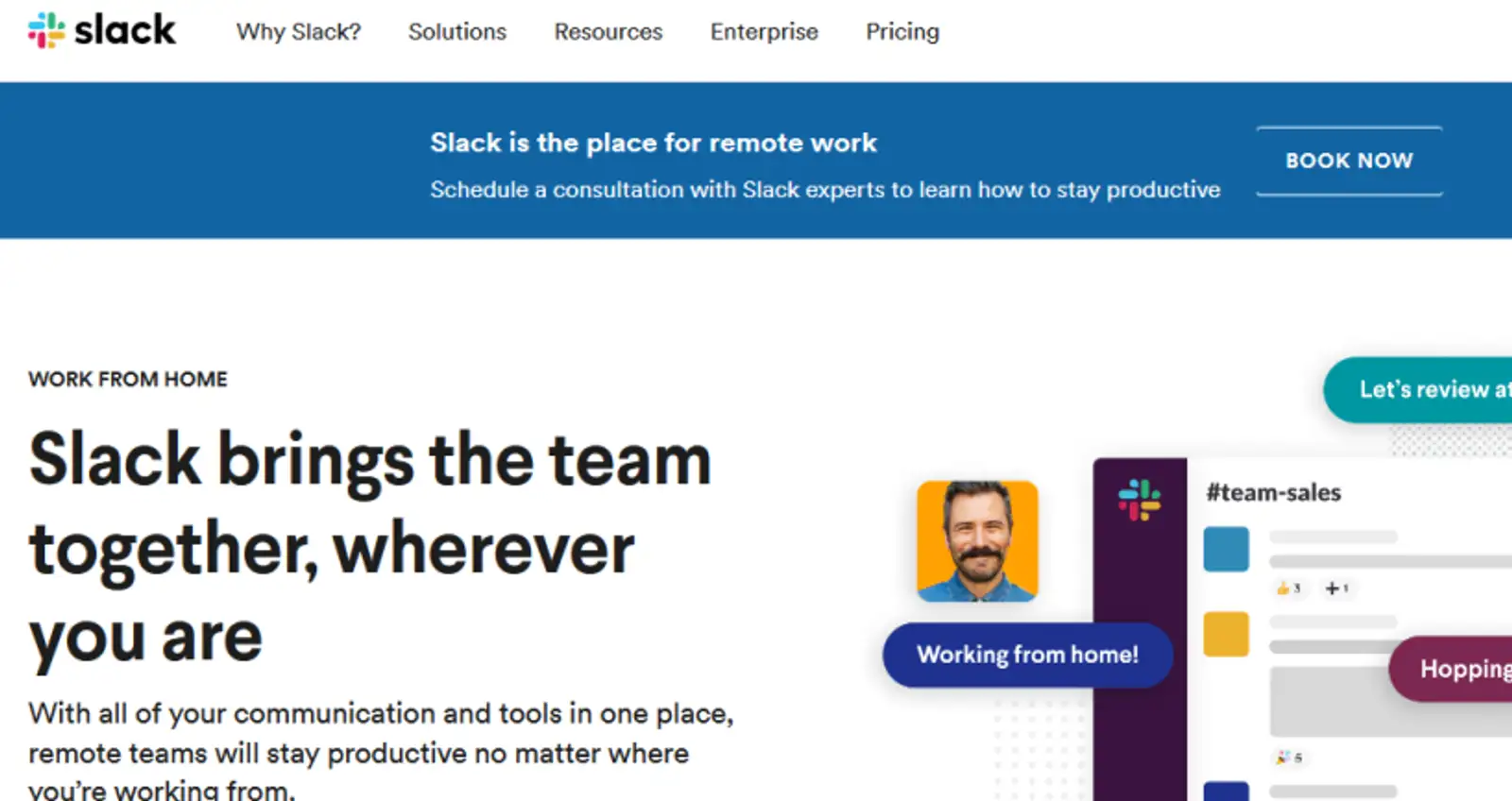Open the Why Slack? menu
The height and width of the screenshot is (801, 1512).
(299, 31)
